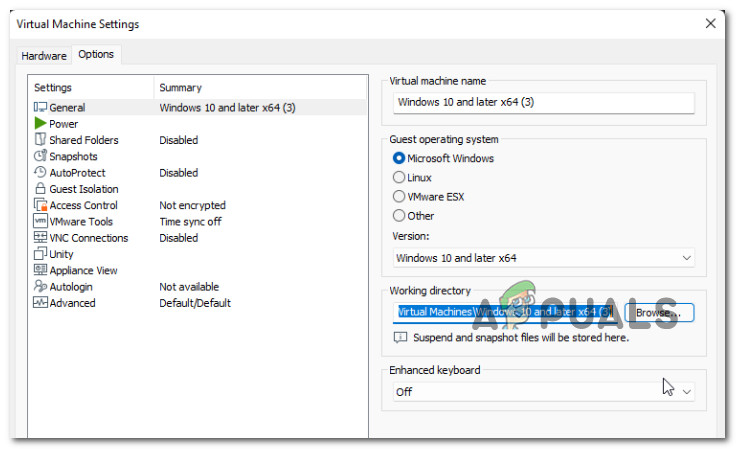Click the Virtual machine name field
The width and height of the screenshot is (736, 449).
coord(544,102)
